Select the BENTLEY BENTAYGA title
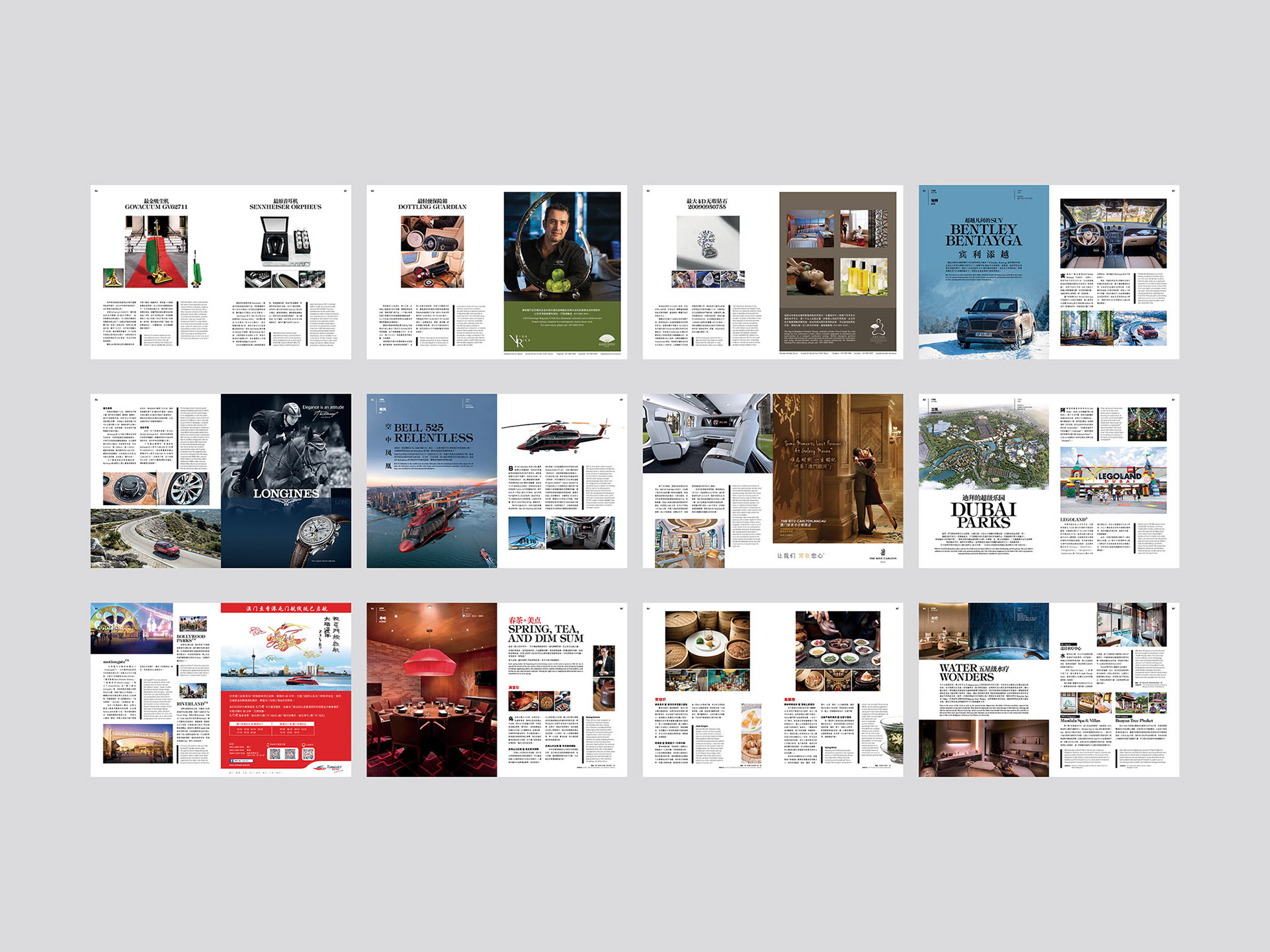Viewport: 1270px width, 952px height. pos(983,235)
